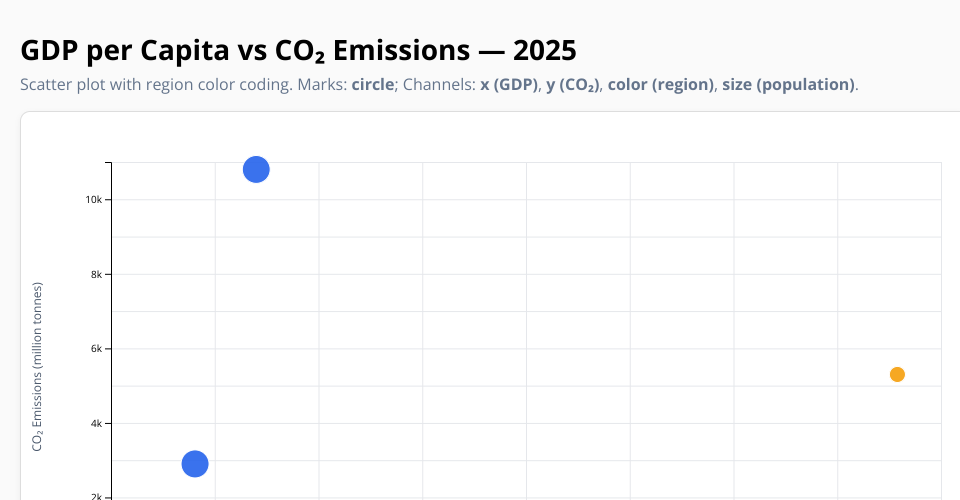Image resolution: width=960 pixels, height=500 pixels.
Task: Click the bold "x (GDP)" channel text
Action: click(509, 85)
